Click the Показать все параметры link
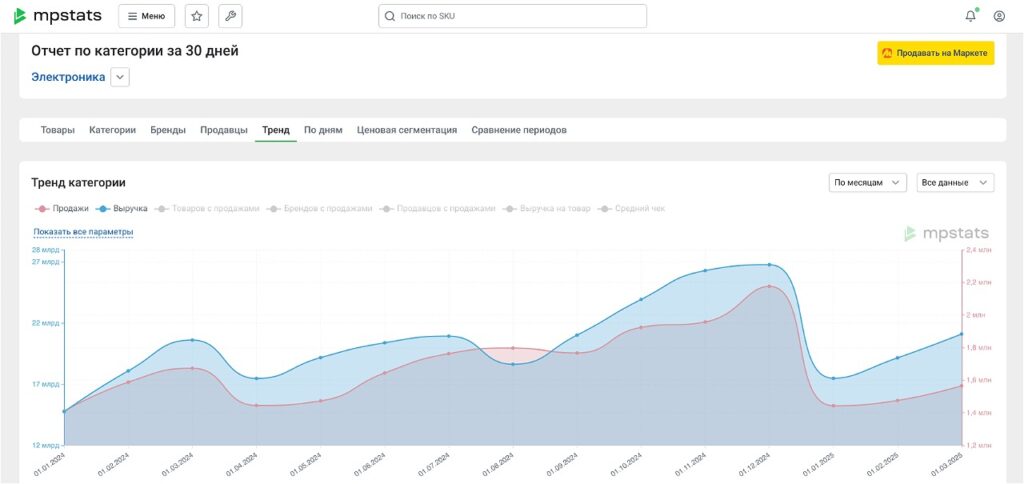Image resolution: width=1024 pixels, height=484 pixels. click(x=83, y=232)
